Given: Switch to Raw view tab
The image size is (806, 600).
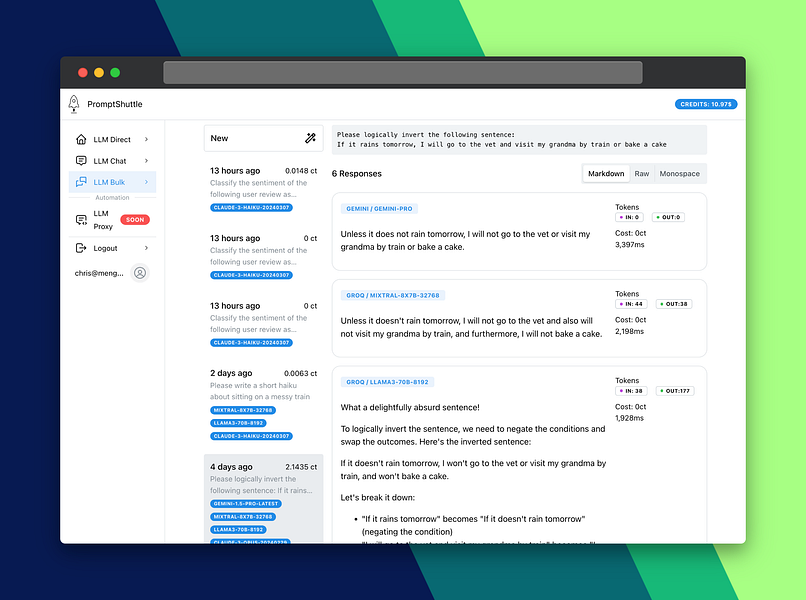Looking at the screenshot, I should tap(642, 174).
